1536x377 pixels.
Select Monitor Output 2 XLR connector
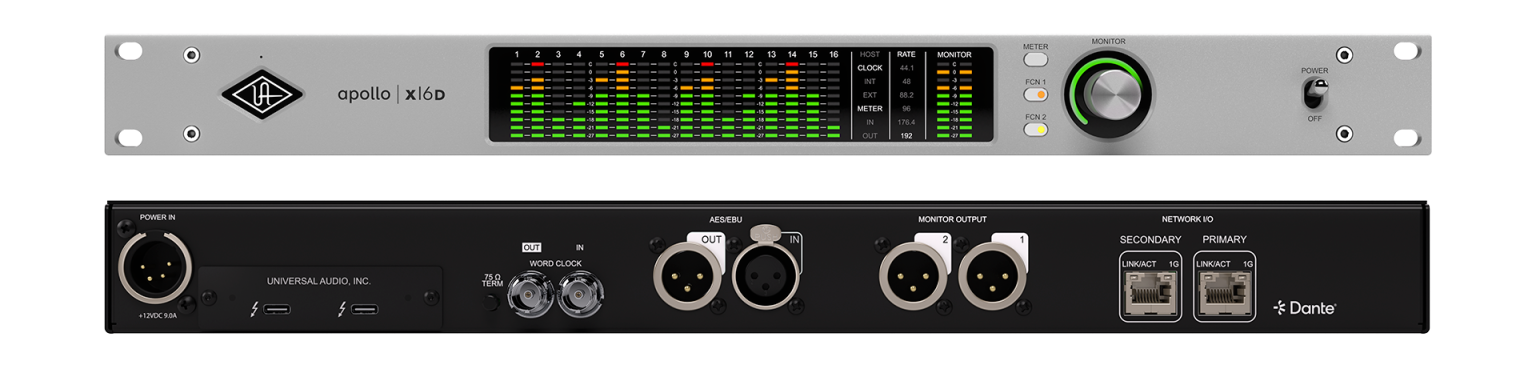coord(914,276)
